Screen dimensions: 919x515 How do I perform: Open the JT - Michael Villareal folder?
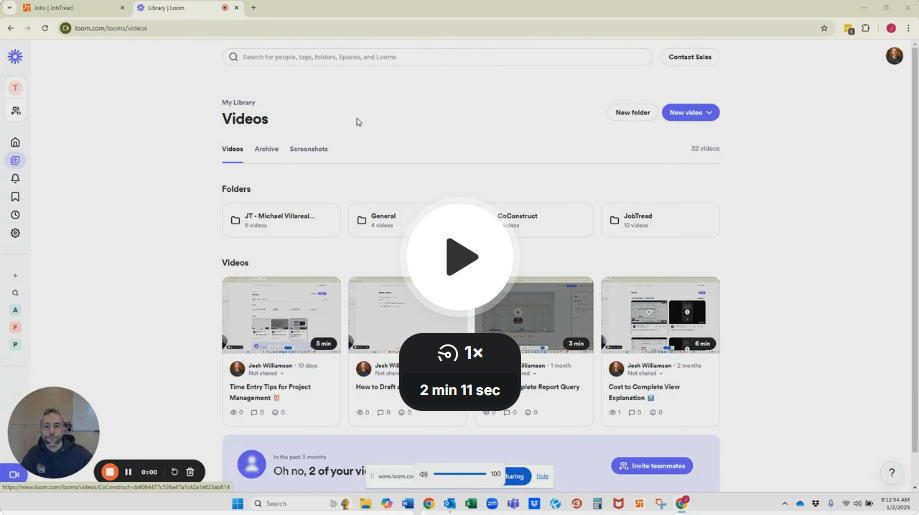pos(281,220)
